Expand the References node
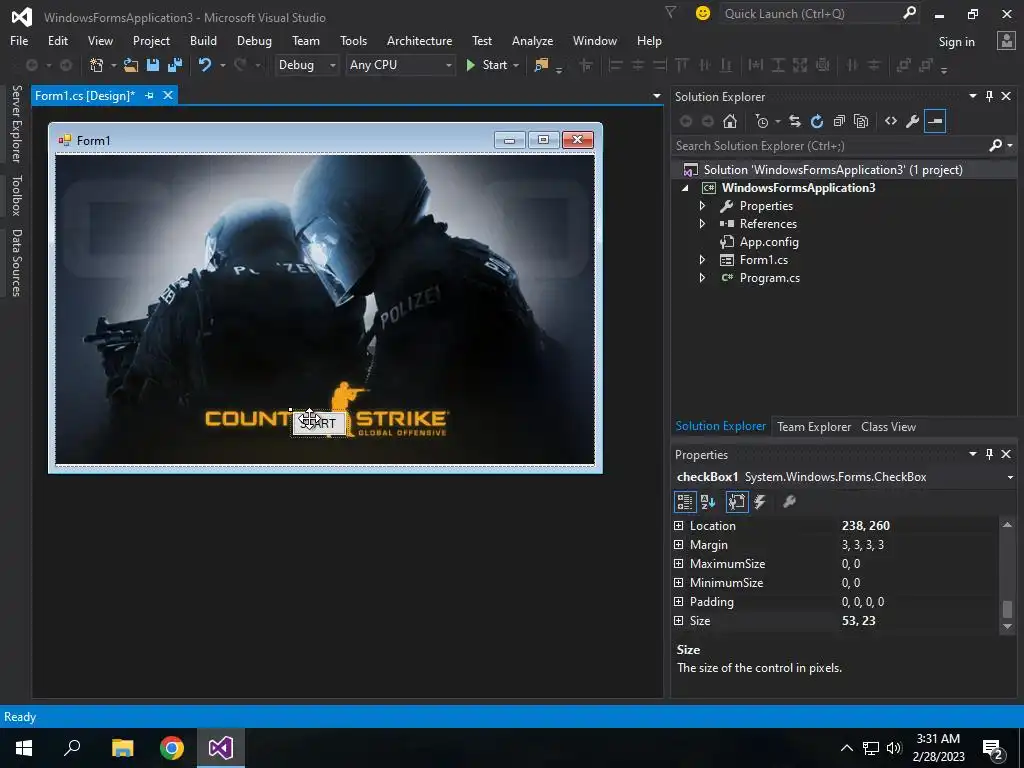 pos(703,223)
